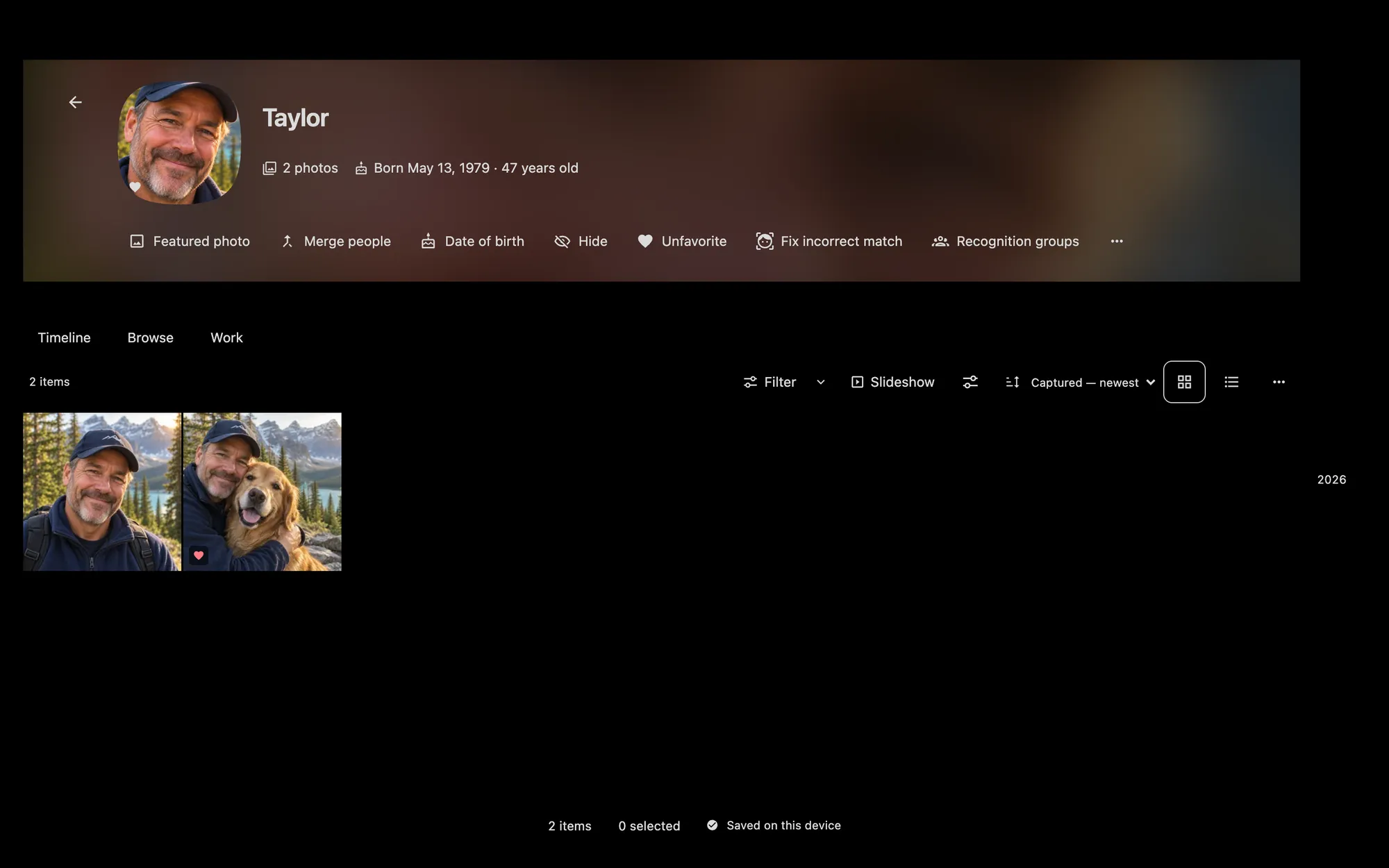Click the 2 photos count label
Image resolution: width=1389 pixels, height=868 pixels.
[x=300, y=168]
